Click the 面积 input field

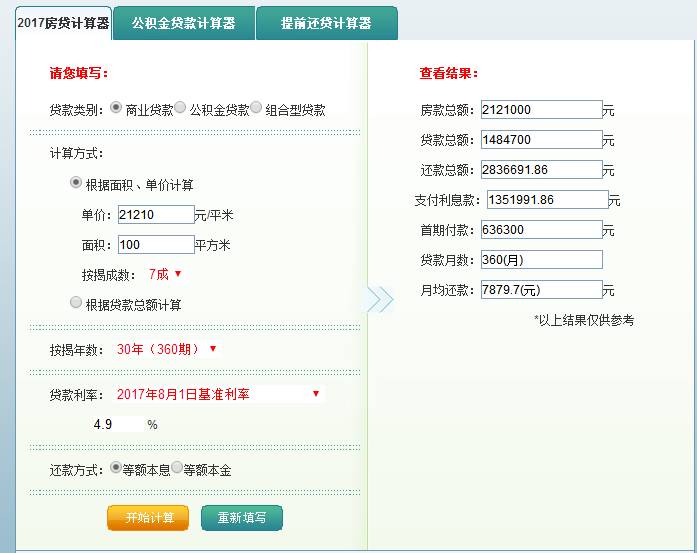coord(155,244)
